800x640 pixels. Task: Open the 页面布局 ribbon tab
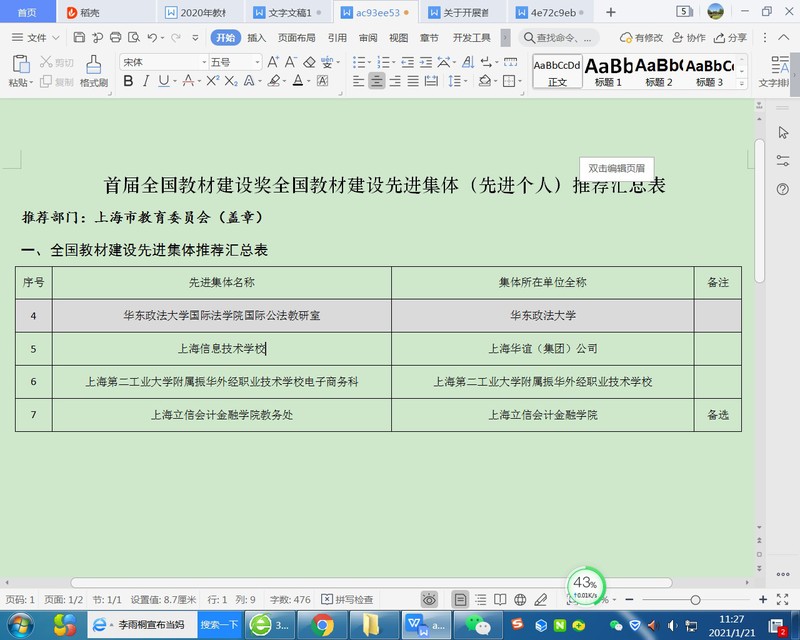[x=296, y=38]
